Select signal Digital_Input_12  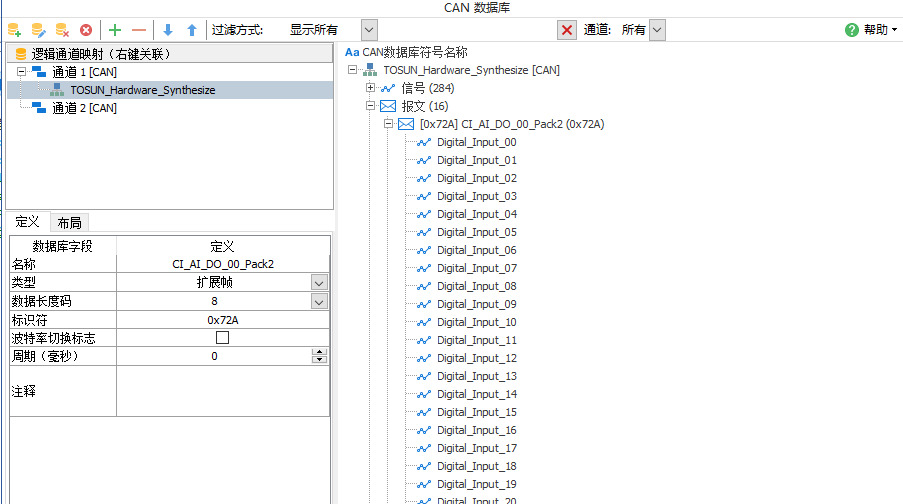476,358
